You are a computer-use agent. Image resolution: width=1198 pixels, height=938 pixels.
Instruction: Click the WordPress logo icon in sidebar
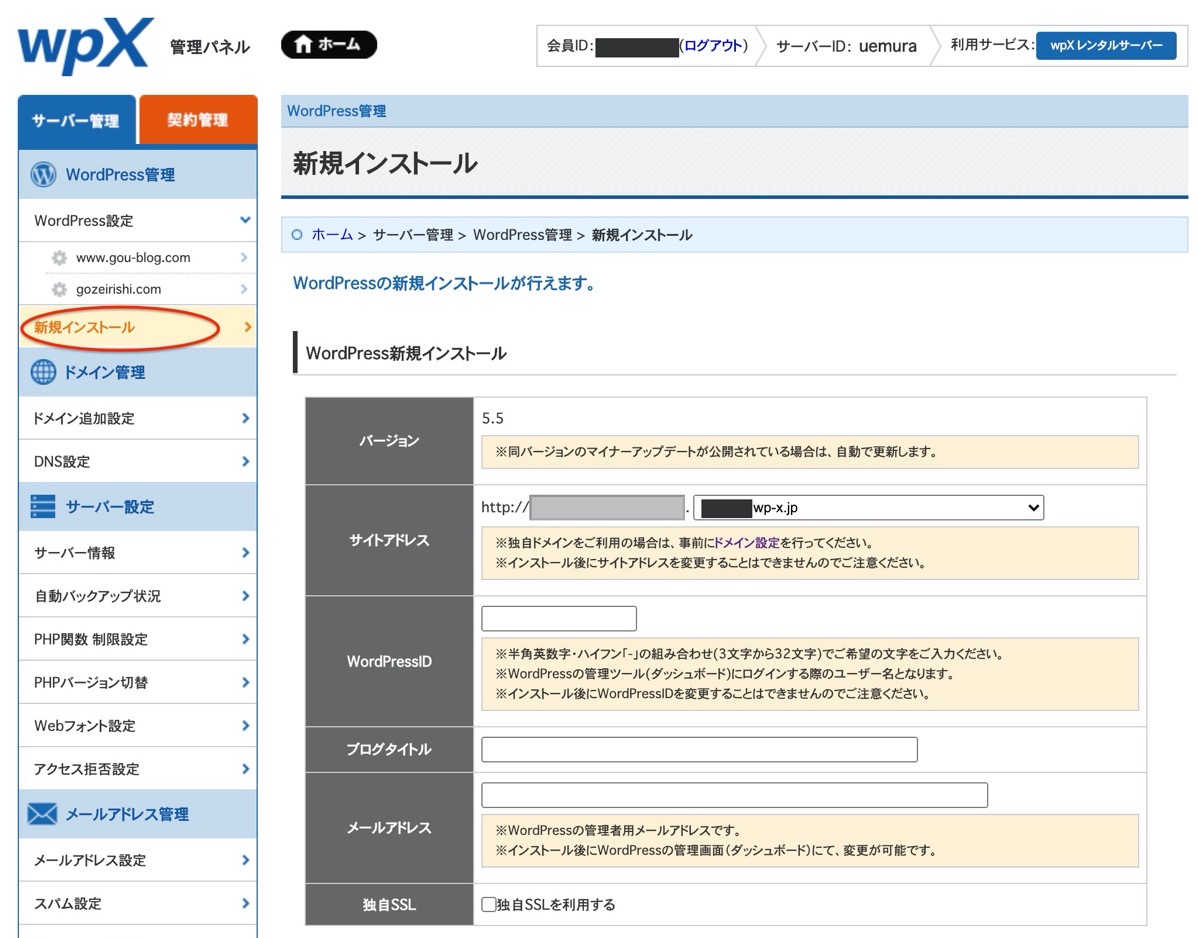(44, 174)
